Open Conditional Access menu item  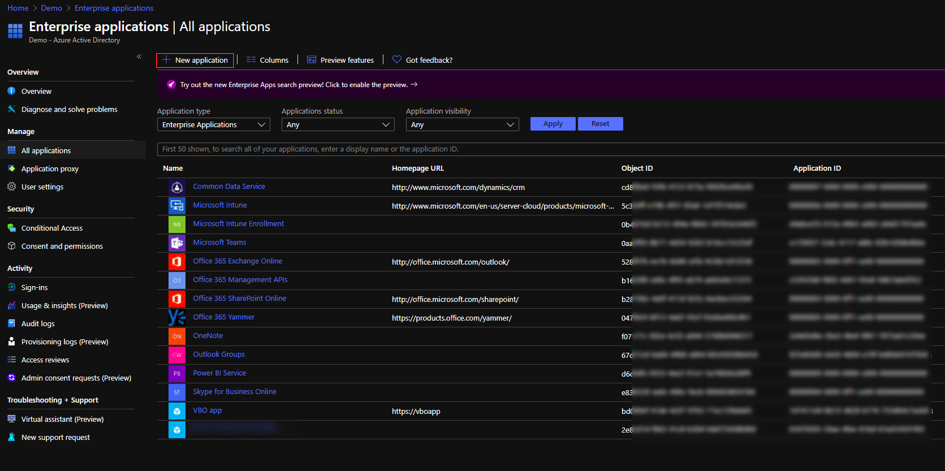pyautogui.click(x=52, y=228)
